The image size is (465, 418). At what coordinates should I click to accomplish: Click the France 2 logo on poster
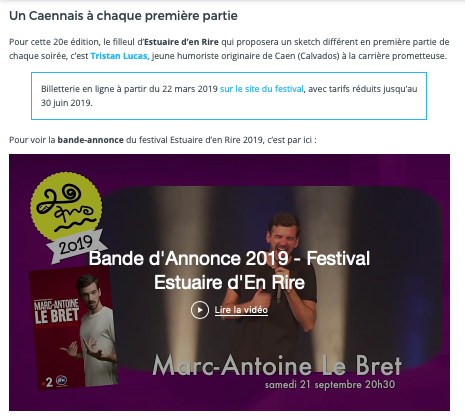(x=48, y=382)
